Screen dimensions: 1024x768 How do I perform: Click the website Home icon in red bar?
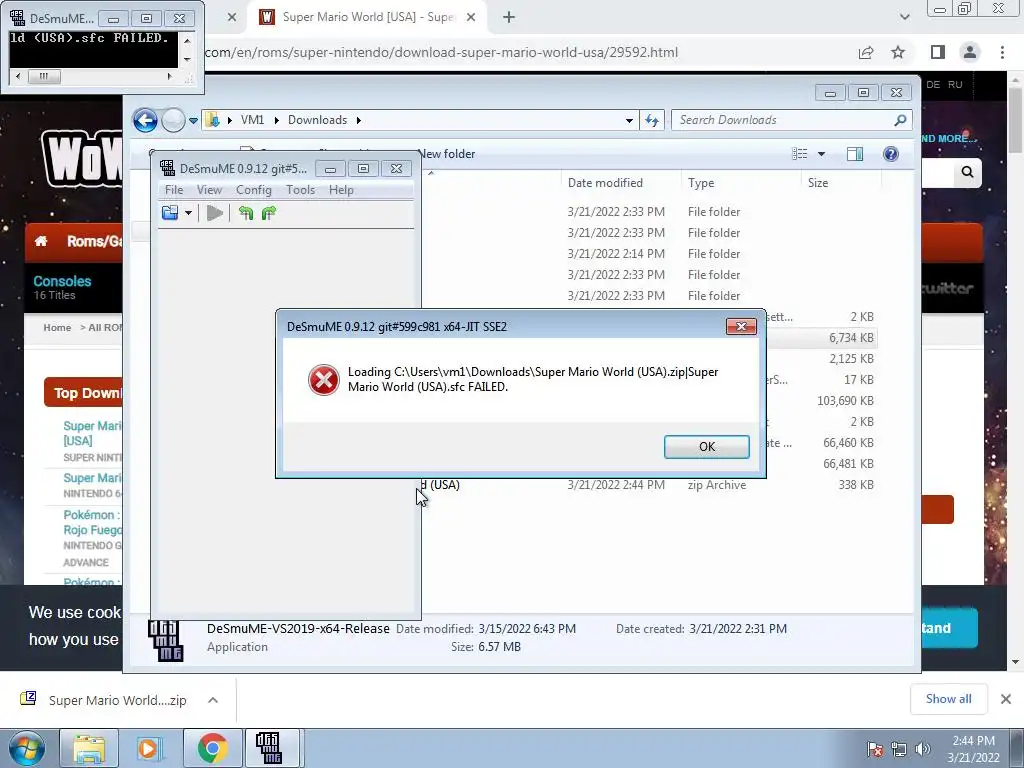[41, 241]
